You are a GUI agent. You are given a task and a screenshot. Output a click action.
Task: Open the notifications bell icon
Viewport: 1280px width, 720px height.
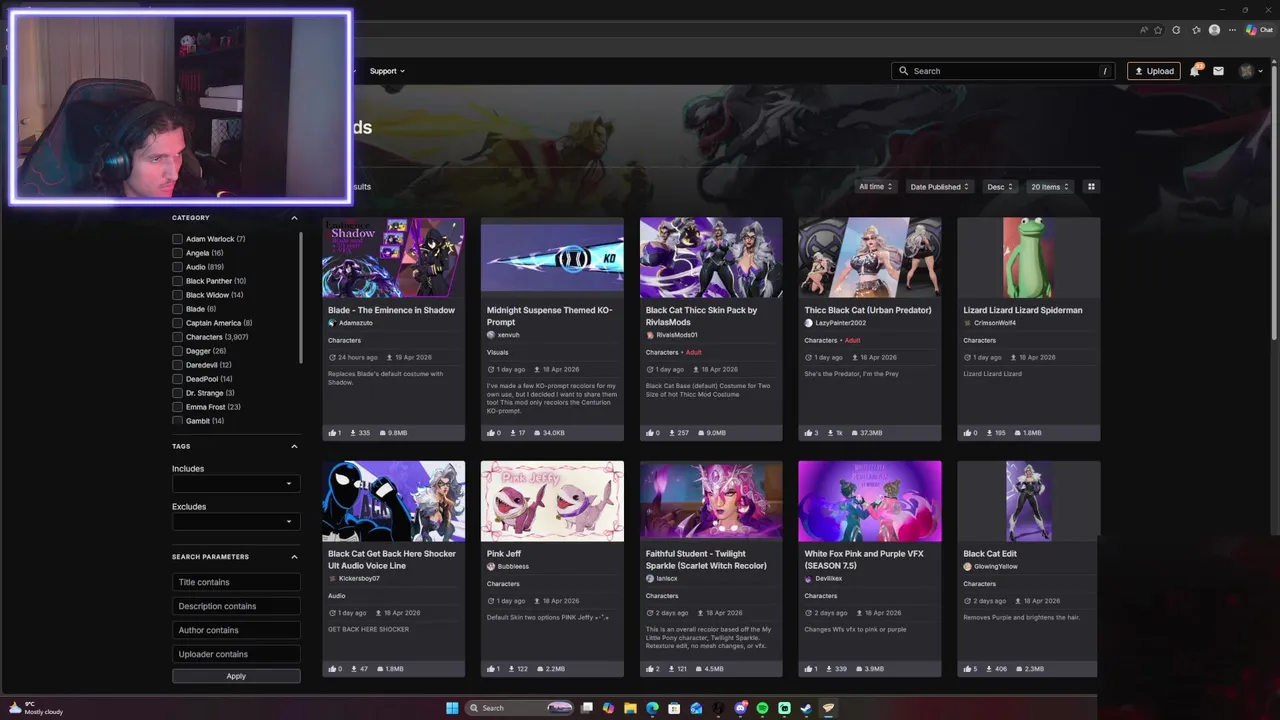pos(1195,71)
